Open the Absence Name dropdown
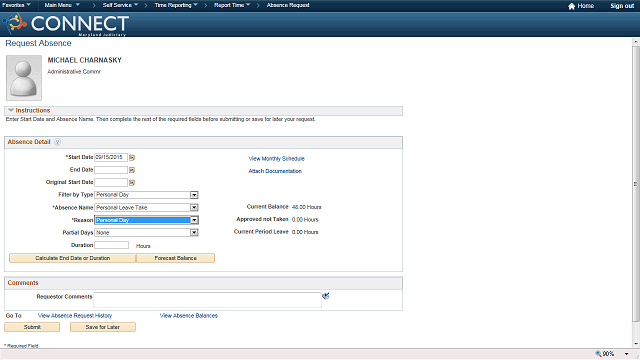 click(x=194, y=208)
